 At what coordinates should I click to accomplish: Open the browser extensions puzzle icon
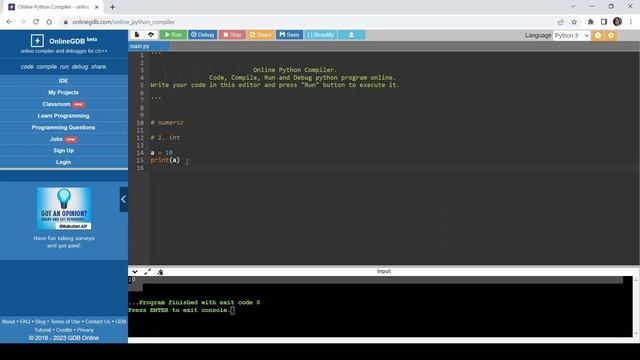[x=591, y=22]
